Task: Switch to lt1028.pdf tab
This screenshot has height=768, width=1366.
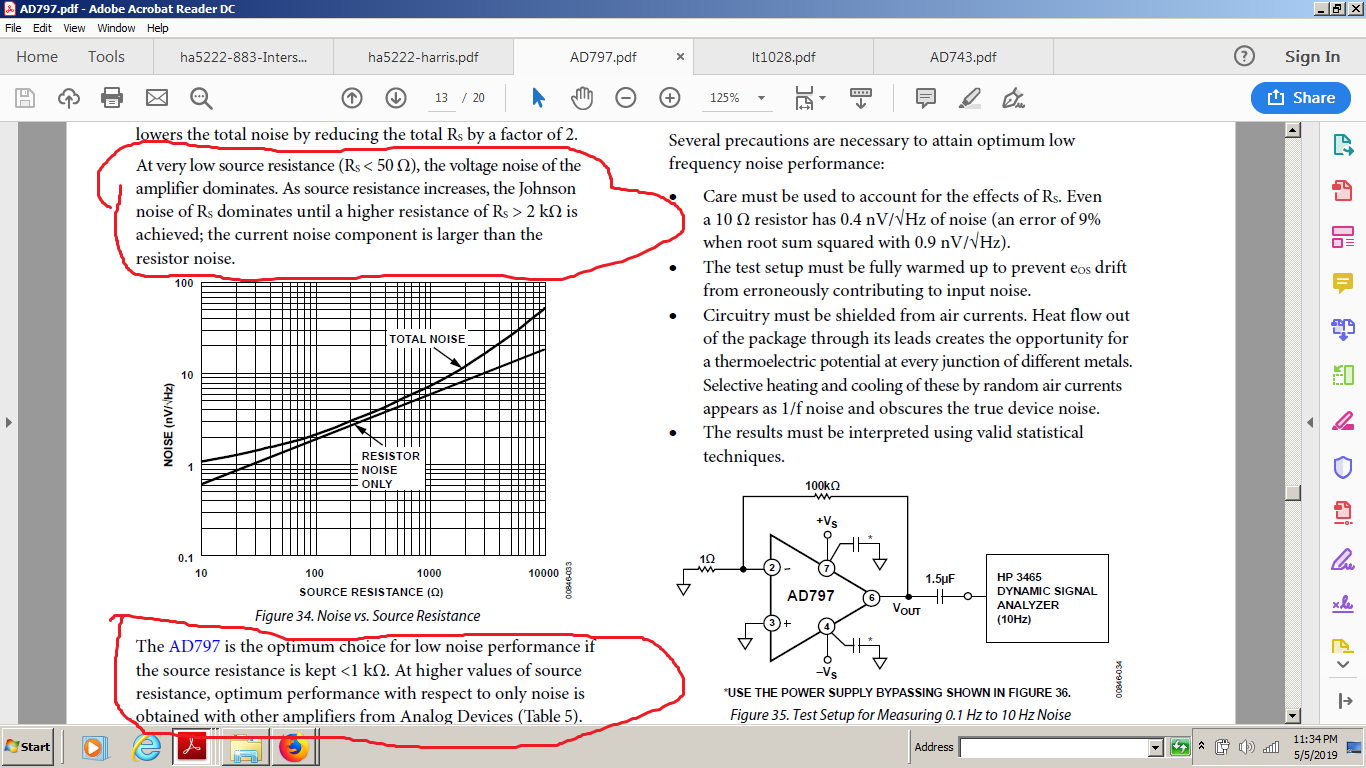Action: (783, 57)
